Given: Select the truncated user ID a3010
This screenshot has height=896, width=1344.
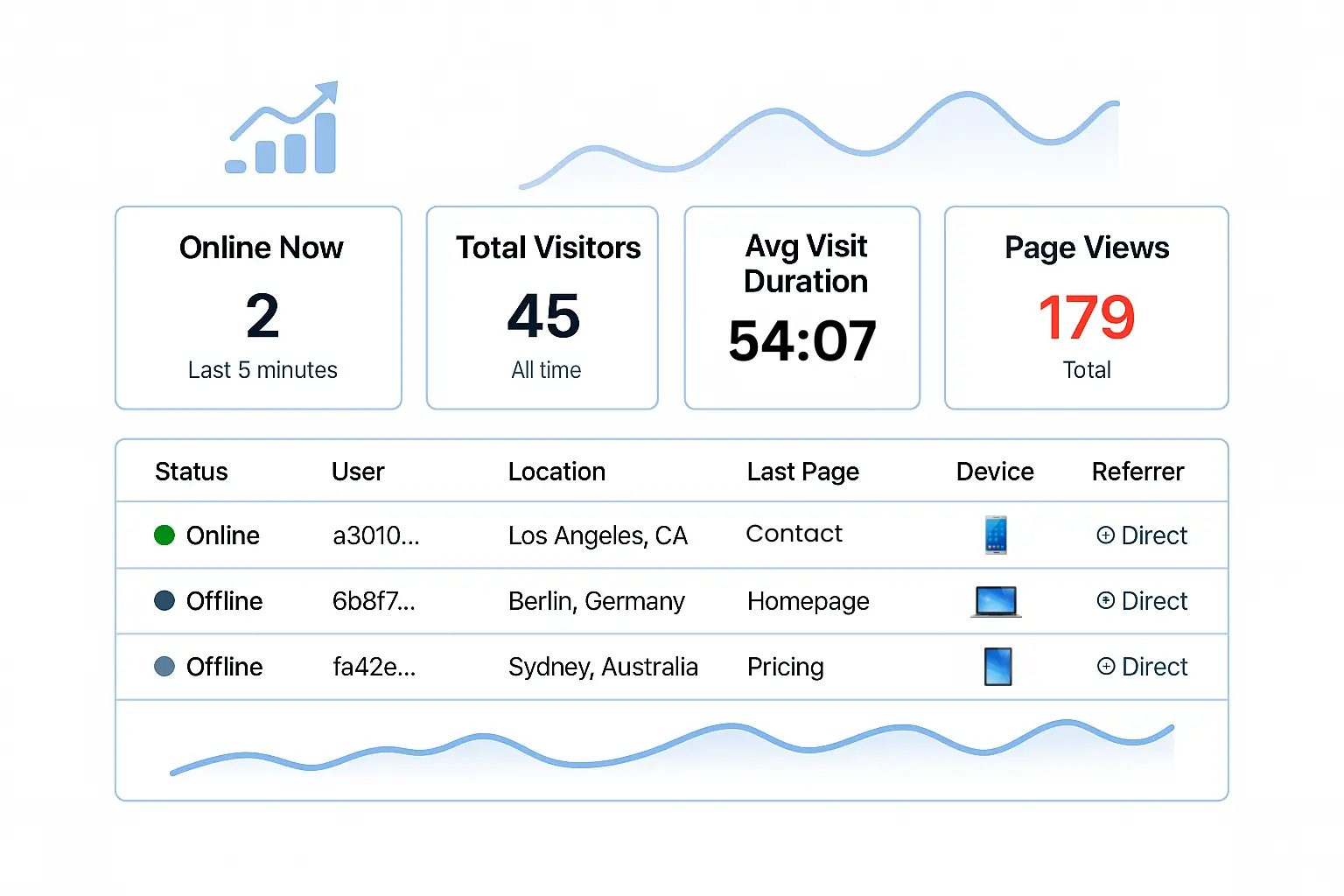Looking at the screenshot, I should click(376, 535).
